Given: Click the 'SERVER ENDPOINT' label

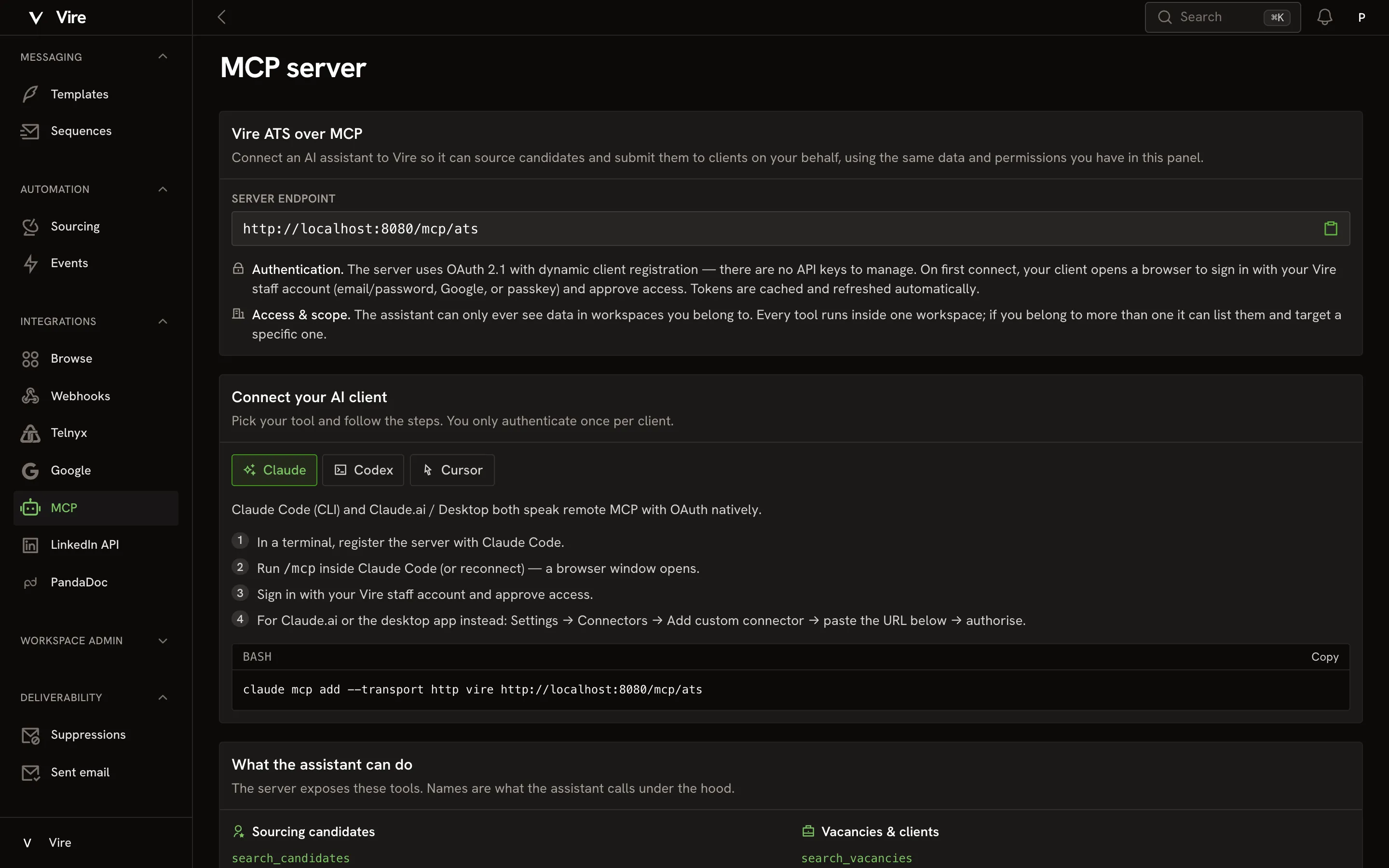Looking at the screenshot, I should 284,199.
